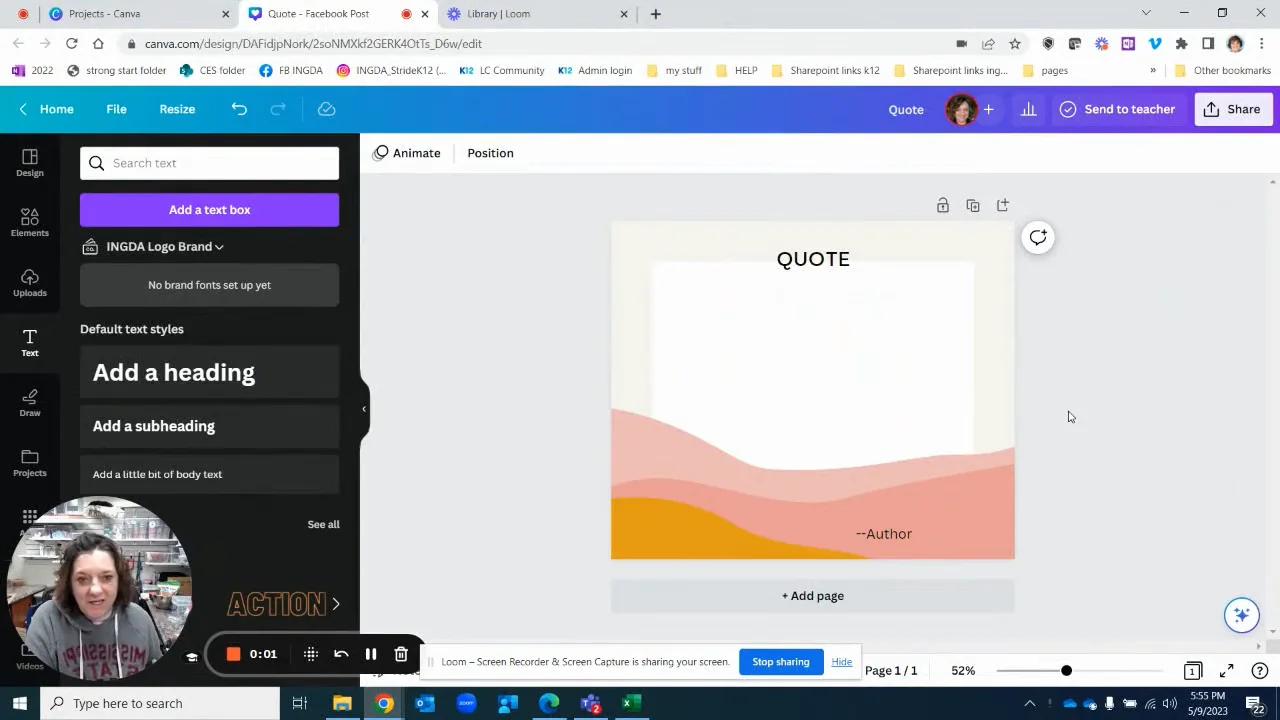Open the Windows Start menu

20,703
